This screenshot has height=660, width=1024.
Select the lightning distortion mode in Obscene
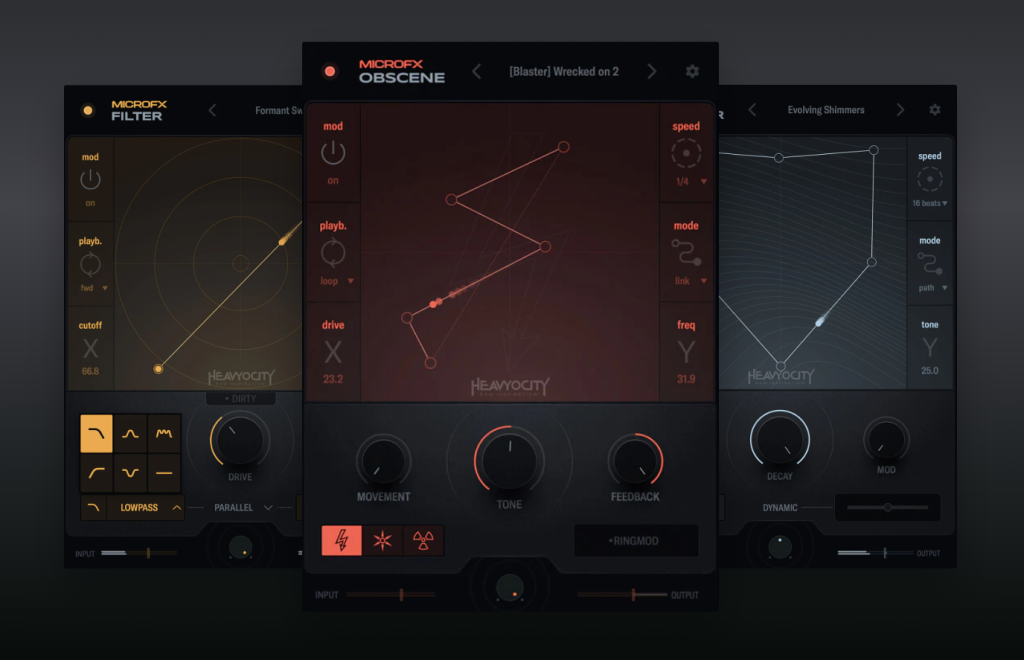(341, 540)
